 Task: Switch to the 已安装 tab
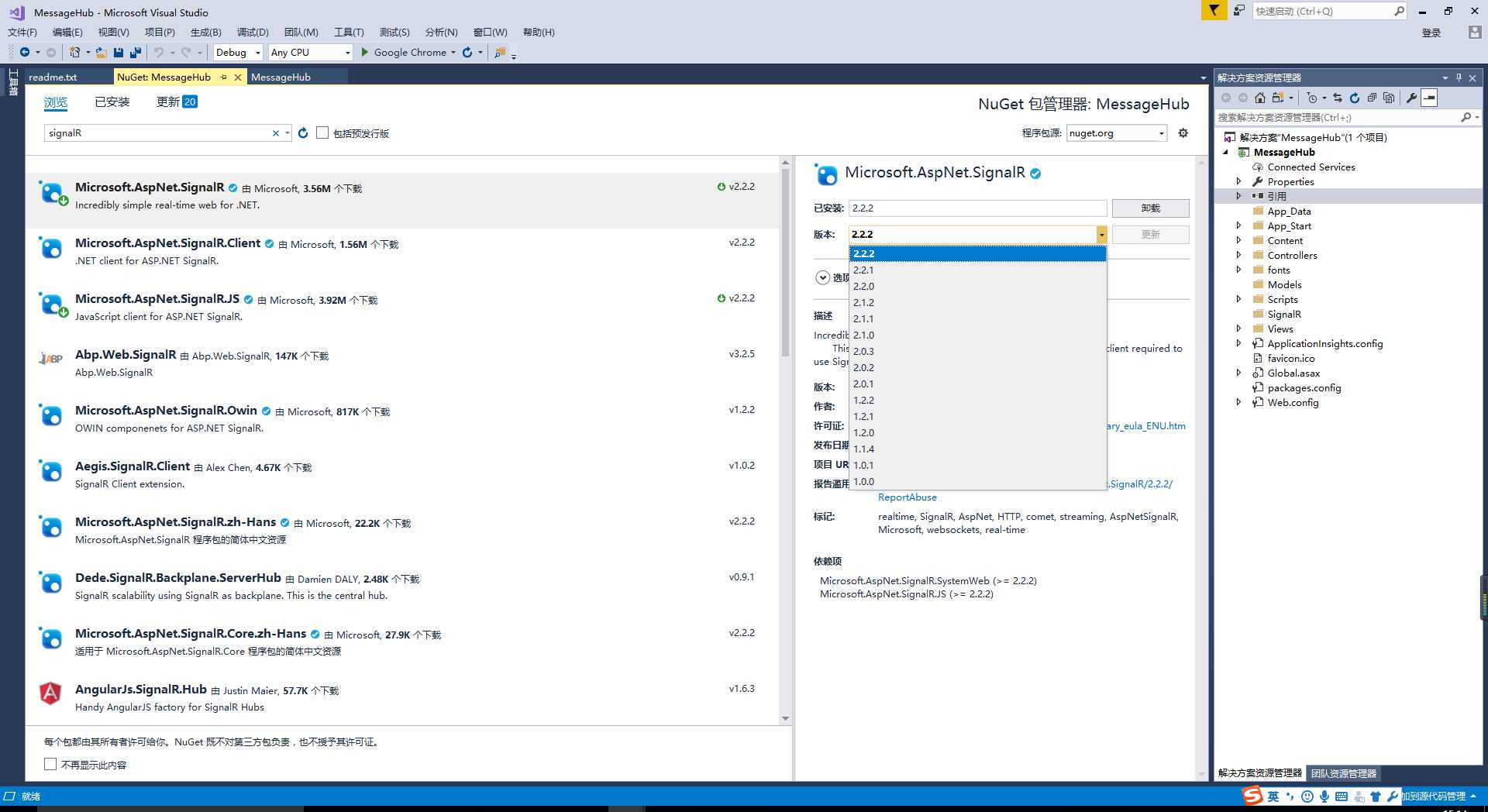pyautogui.click(x=112, y=101)
